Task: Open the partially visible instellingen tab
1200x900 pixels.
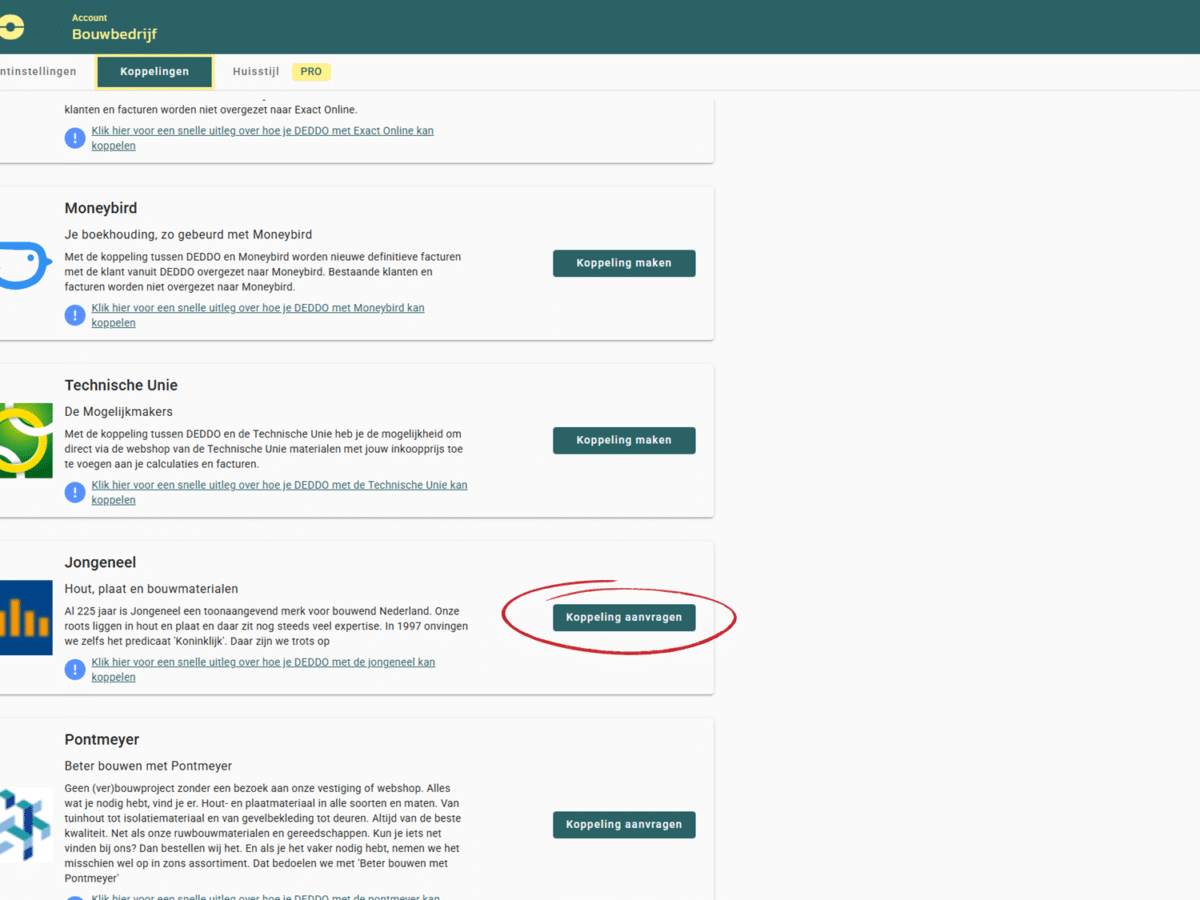Action: pos(38,72)
